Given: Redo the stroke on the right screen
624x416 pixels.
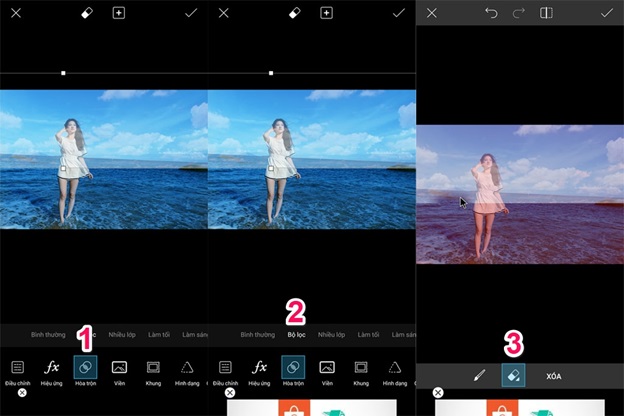Looking at the screenshot, I should point(519,13).
